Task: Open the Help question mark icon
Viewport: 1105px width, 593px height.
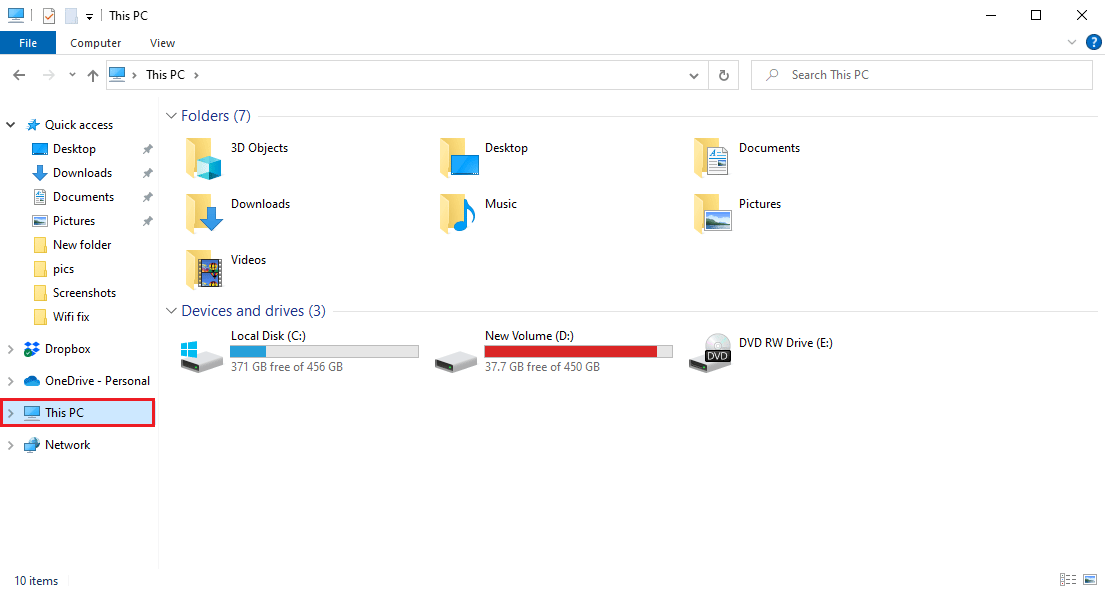Action: [1094, 42]
